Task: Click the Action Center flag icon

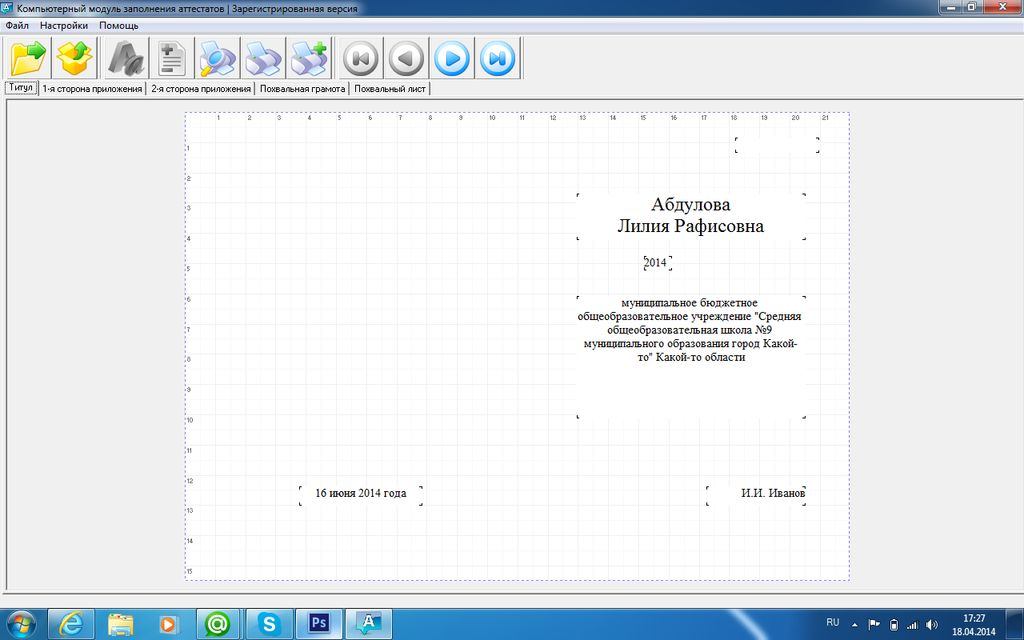Action: 874,625
